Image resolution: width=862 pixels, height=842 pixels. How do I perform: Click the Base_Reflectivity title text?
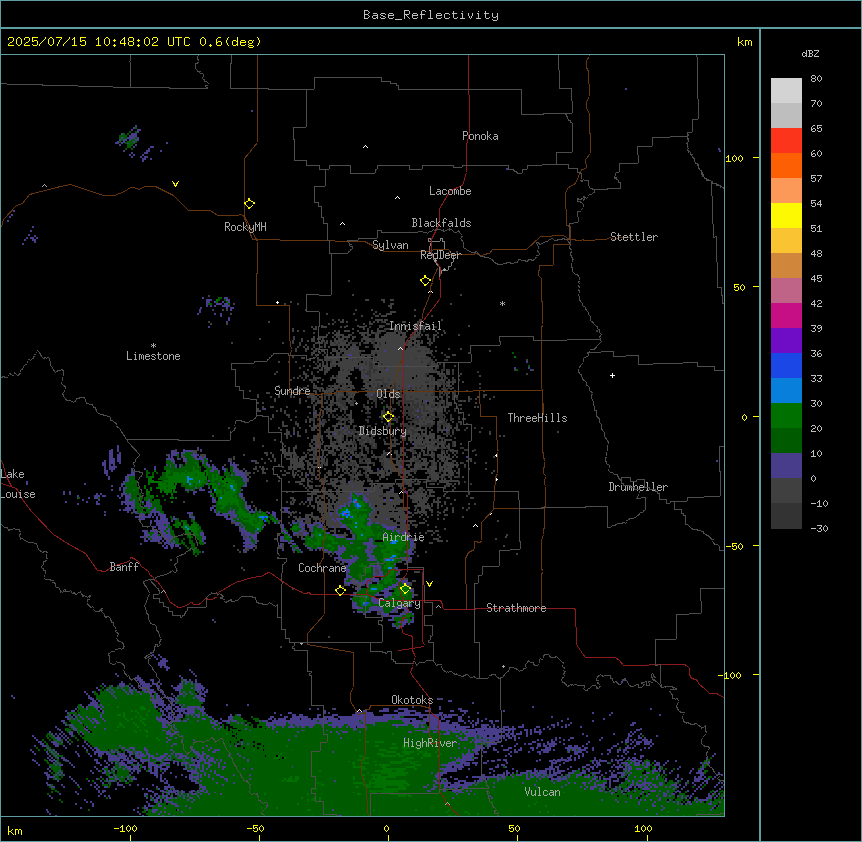click(431, 15)
